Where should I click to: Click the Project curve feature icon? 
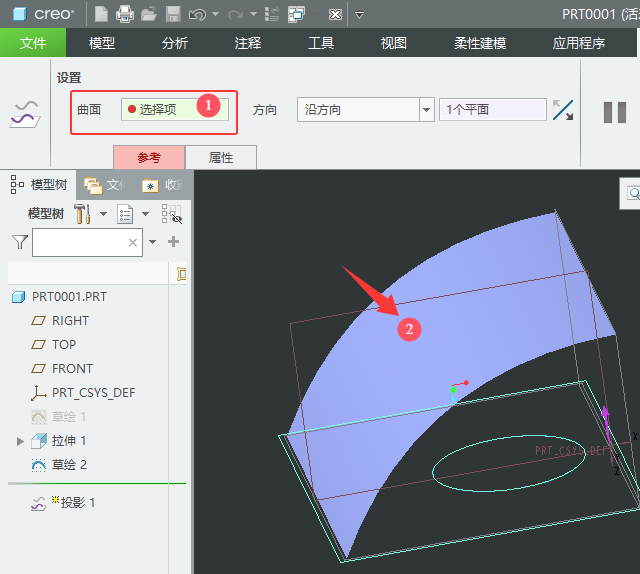(x=25, y=114)
